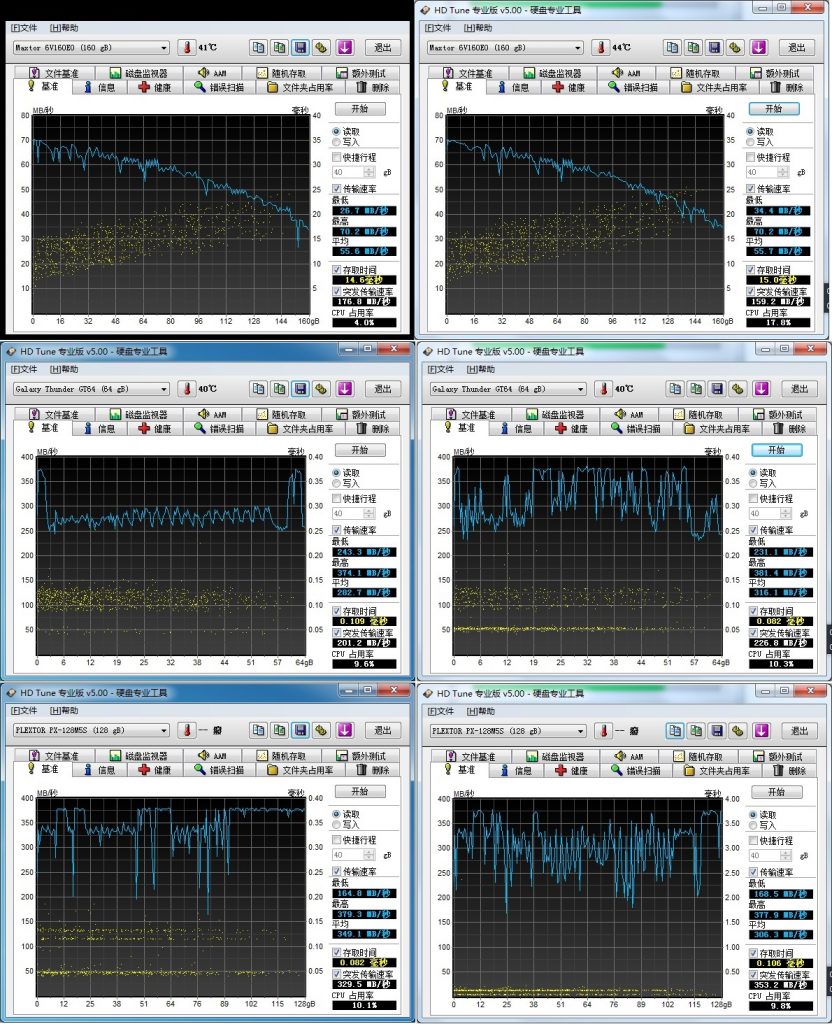Click the up arrow of the 40 gB spinner
The width and height of the screenshot is (832, 1024).
[369, 168]
